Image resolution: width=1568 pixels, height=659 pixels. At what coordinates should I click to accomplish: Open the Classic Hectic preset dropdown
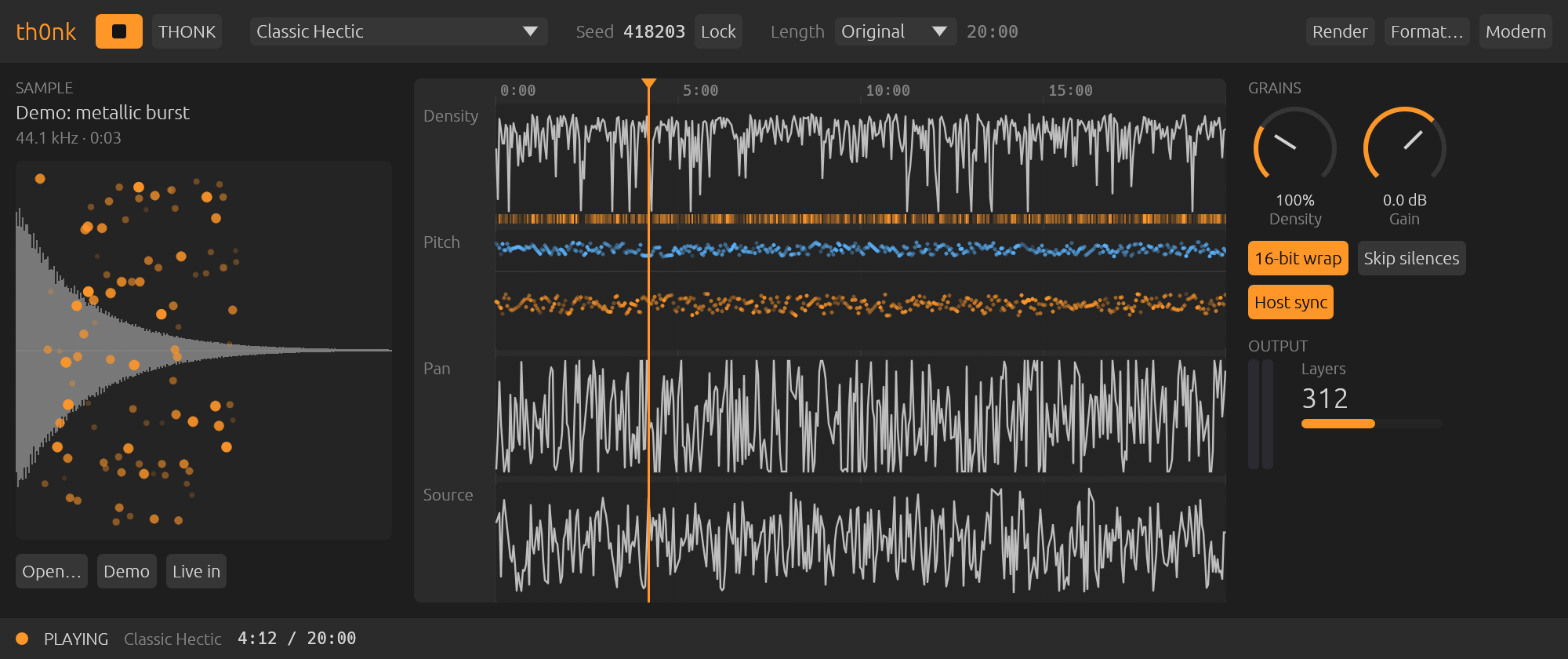(398, 31)
